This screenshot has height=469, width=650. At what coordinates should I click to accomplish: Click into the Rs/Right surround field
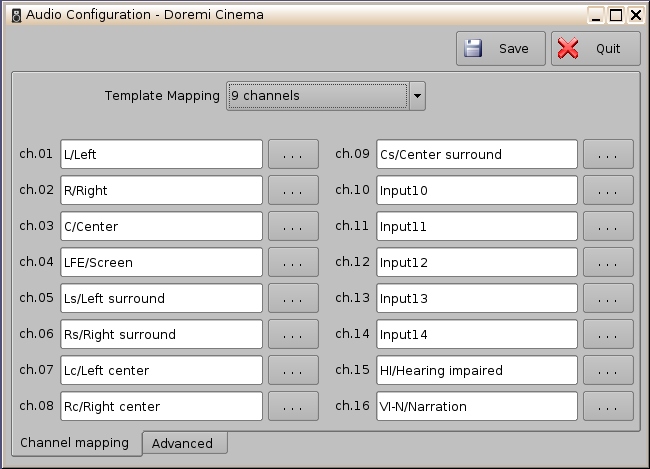161,335
